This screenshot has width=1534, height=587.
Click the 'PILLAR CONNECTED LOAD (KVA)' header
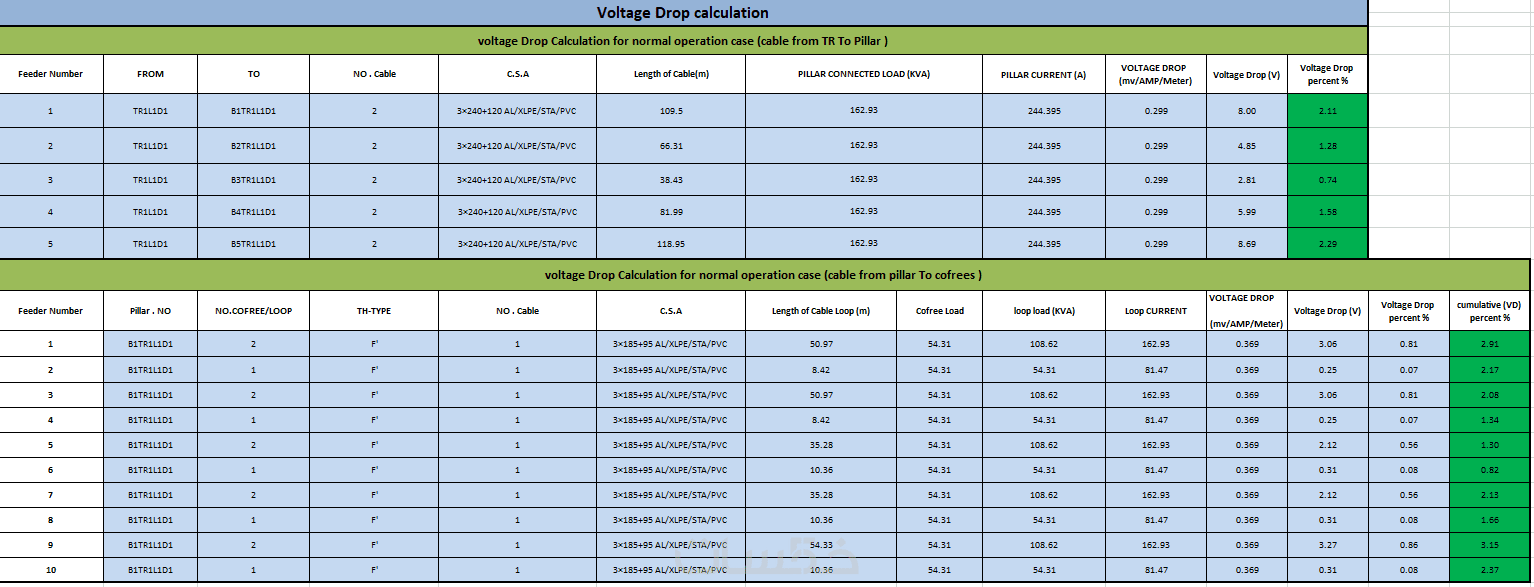(x=864, y=74)
